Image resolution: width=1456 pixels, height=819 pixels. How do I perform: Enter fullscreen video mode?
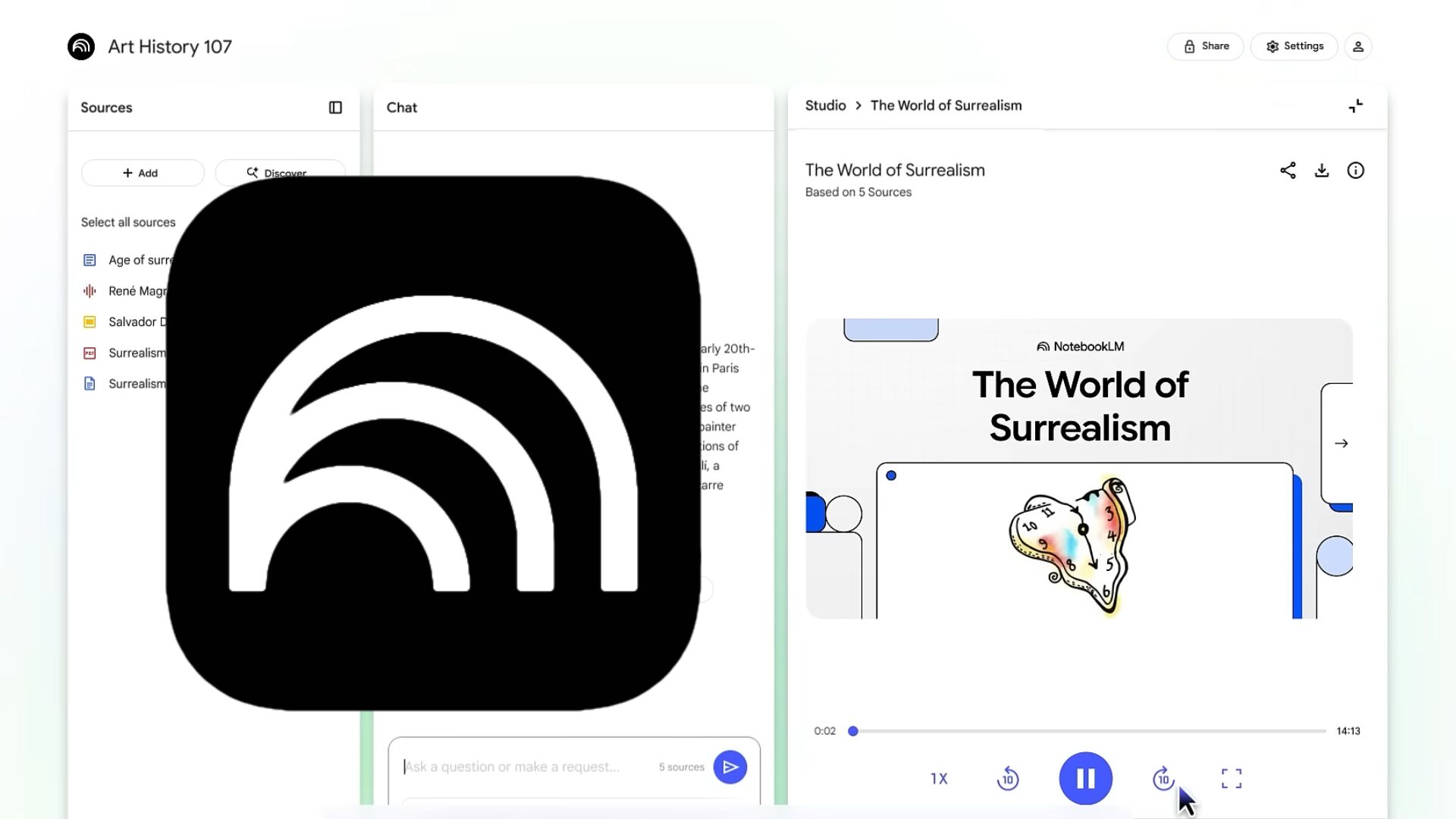pos(1232,779)
